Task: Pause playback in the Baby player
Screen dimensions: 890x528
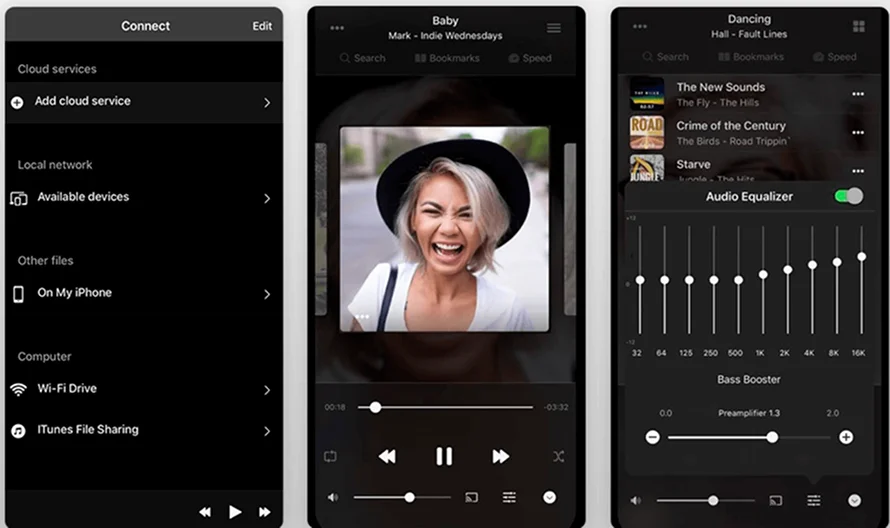Action: click(x=444, y=456)
